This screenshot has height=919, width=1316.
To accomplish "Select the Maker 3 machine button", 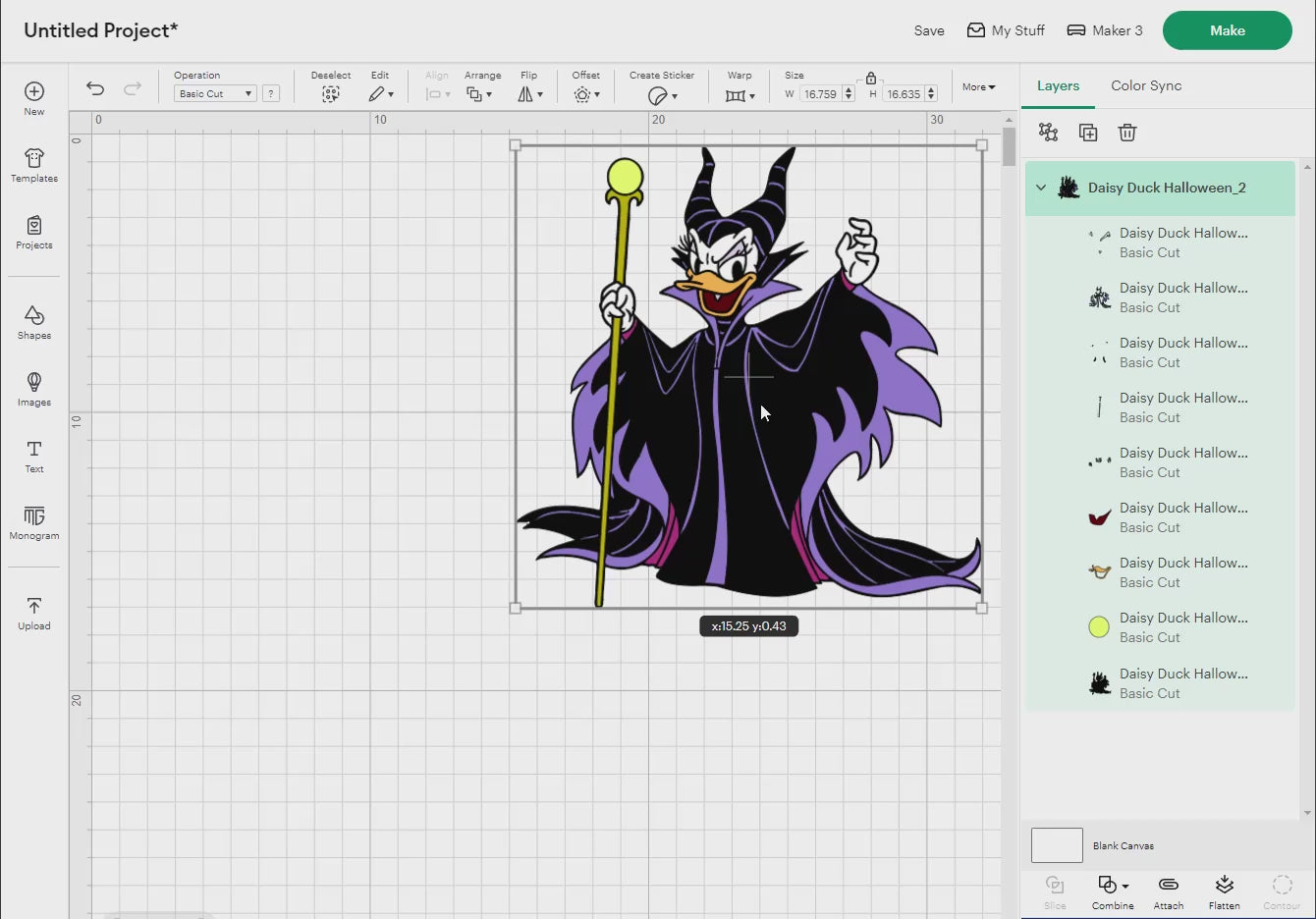I will (1105, 30).
